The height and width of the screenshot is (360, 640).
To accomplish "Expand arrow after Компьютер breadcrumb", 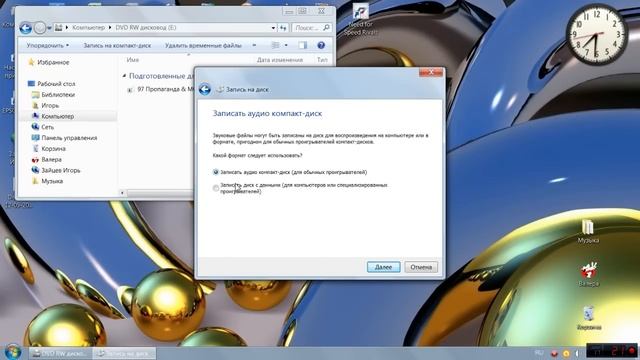I will point(110,28).
